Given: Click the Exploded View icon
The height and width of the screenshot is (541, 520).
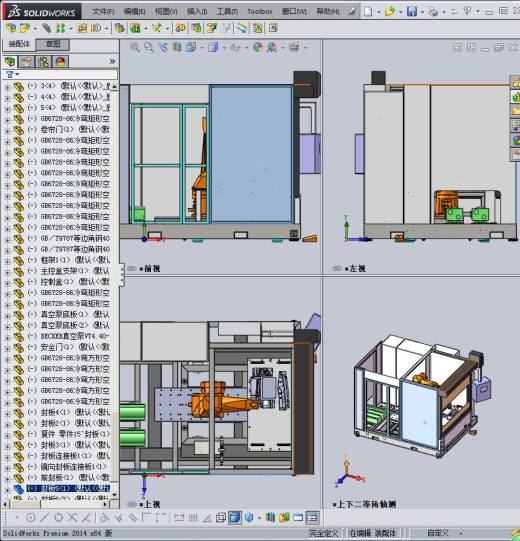Looking at the screenshot, I should click(211, 28).
